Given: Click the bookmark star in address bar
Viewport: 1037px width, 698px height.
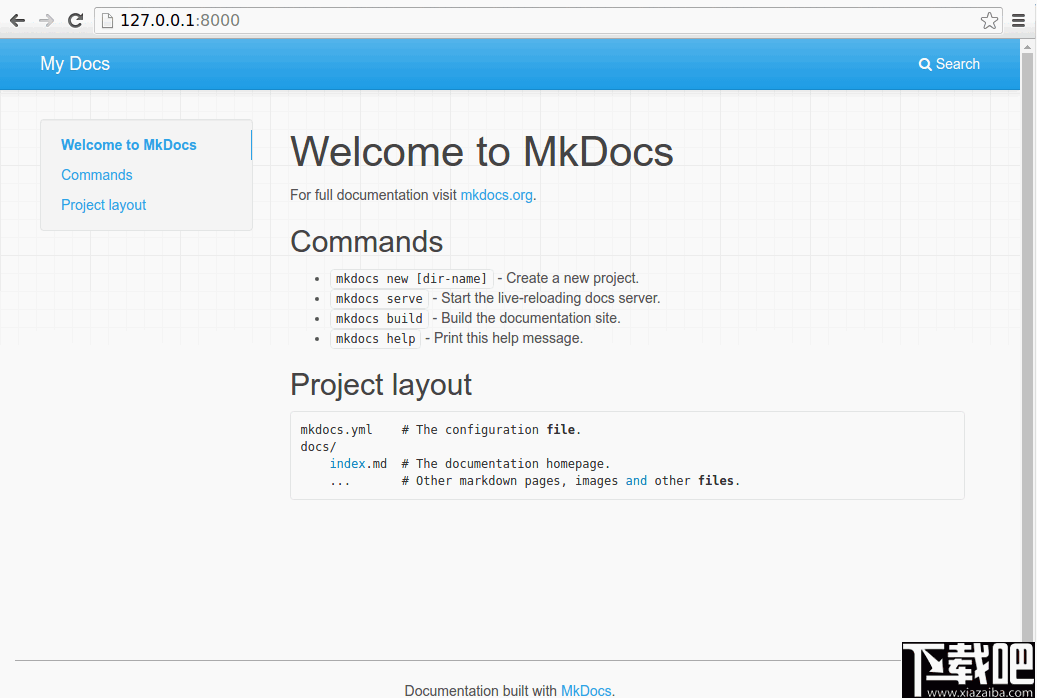Looking at the screenshot, I should [989, 20].
